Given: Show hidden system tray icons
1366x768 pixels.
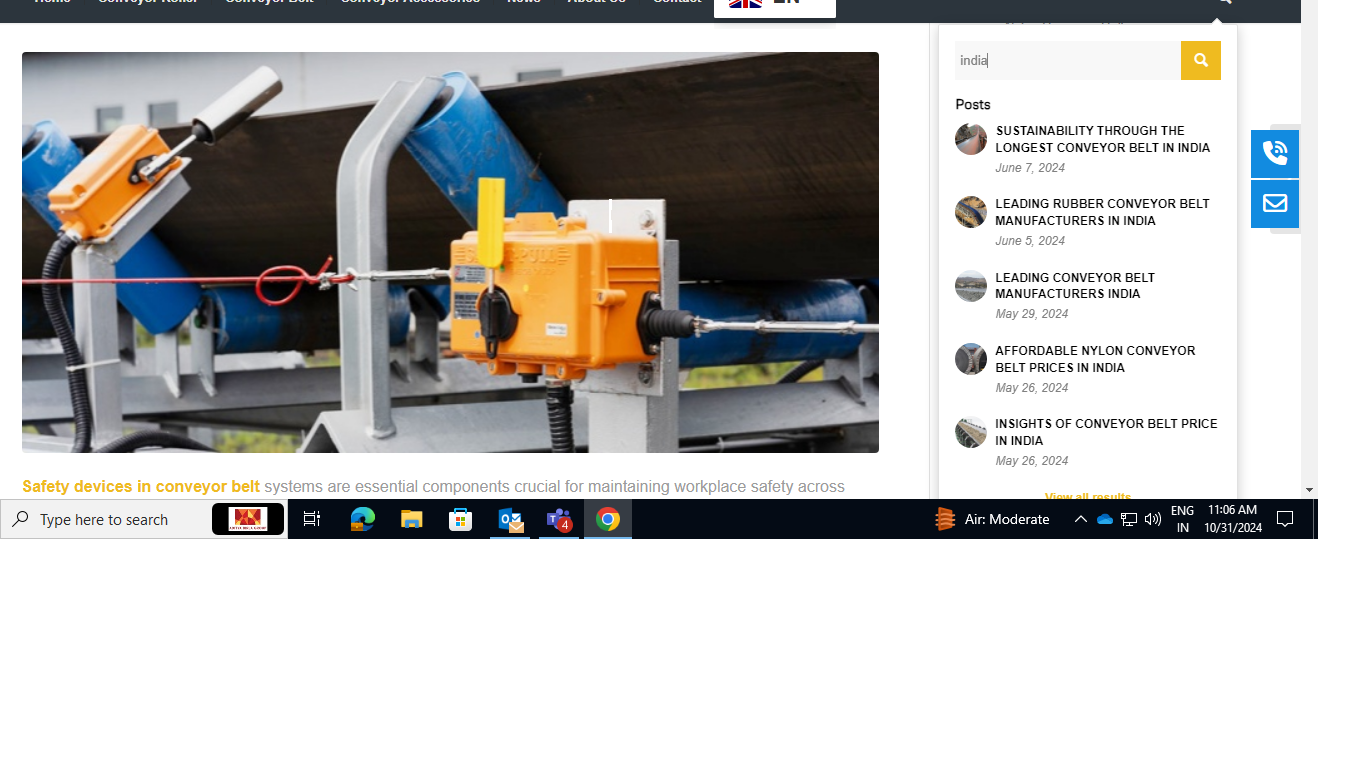Looking at the screenshot, I should (x=1080, y=519).
